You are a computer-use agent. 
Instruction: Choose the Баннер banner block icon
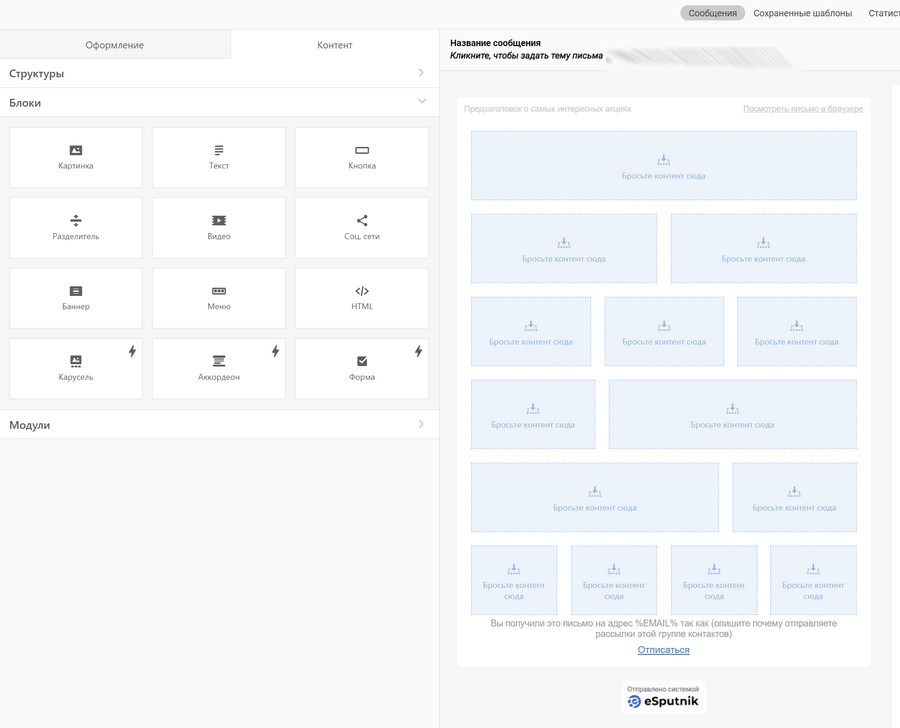[76, 291]
